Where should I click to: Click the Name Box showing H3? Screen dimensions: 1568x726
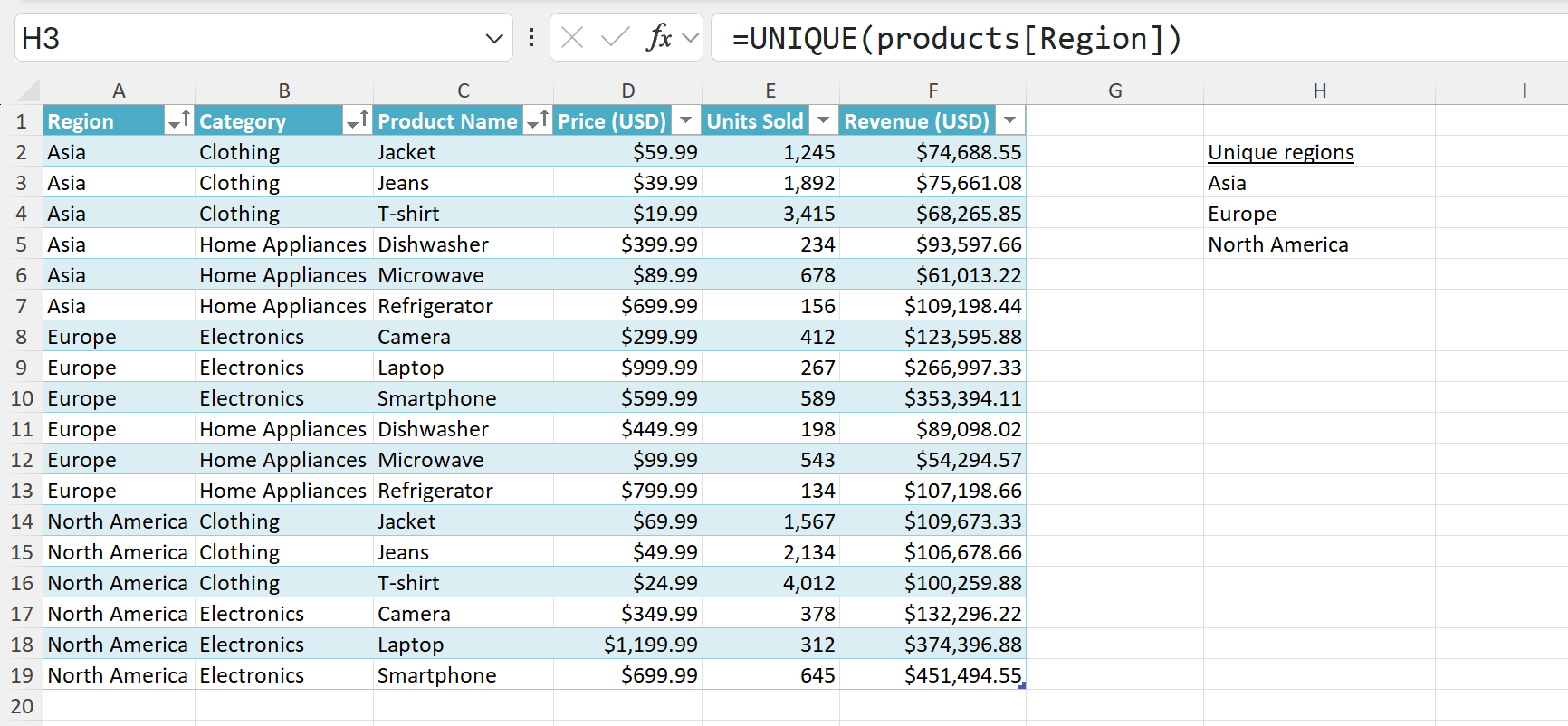(244, 39)
